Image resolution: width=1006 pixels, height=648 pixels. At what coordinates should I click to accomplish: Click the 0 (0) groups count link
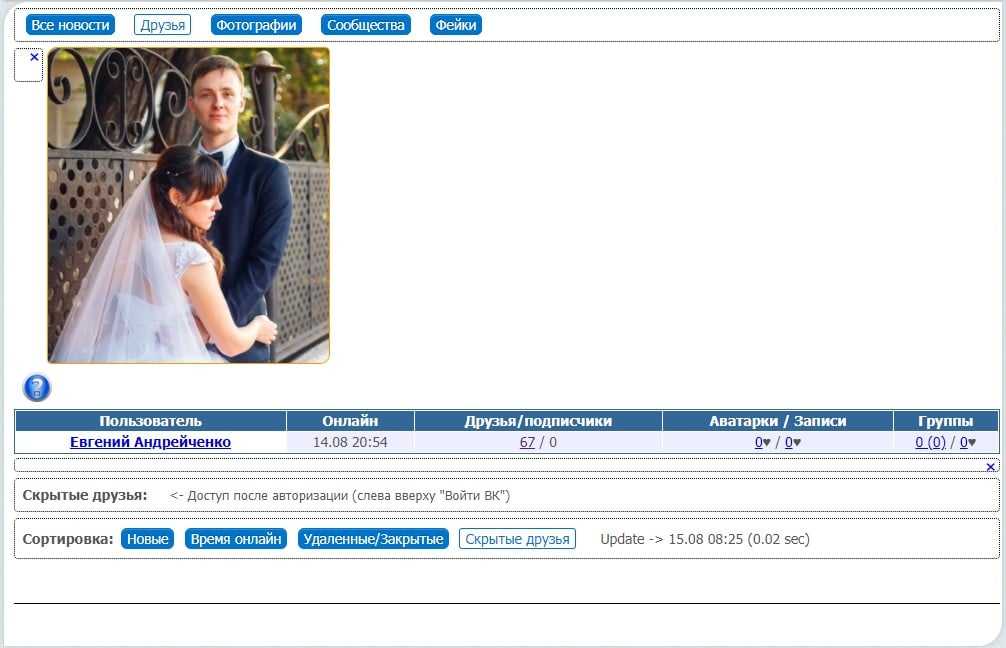pyautogui.click(x=930, y=442)
